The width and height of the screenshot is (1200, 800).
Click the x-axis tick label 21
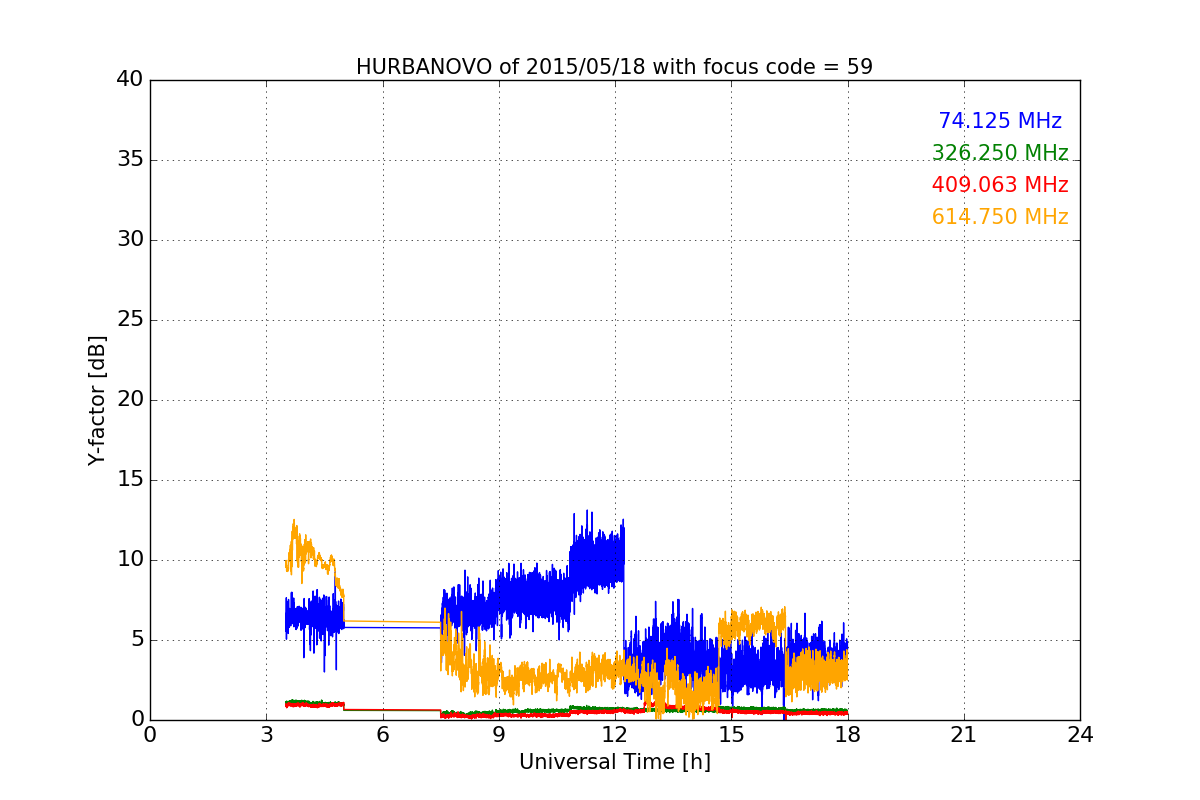click(x=964, y=735)
